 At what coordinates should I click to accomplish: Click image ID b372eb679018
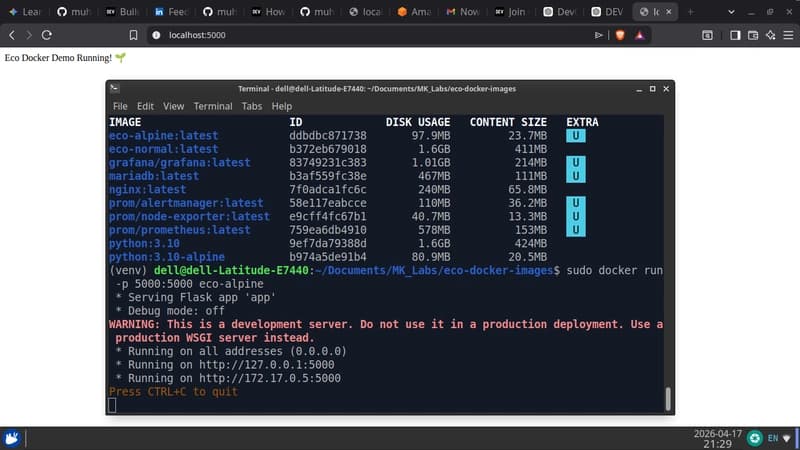328,149
